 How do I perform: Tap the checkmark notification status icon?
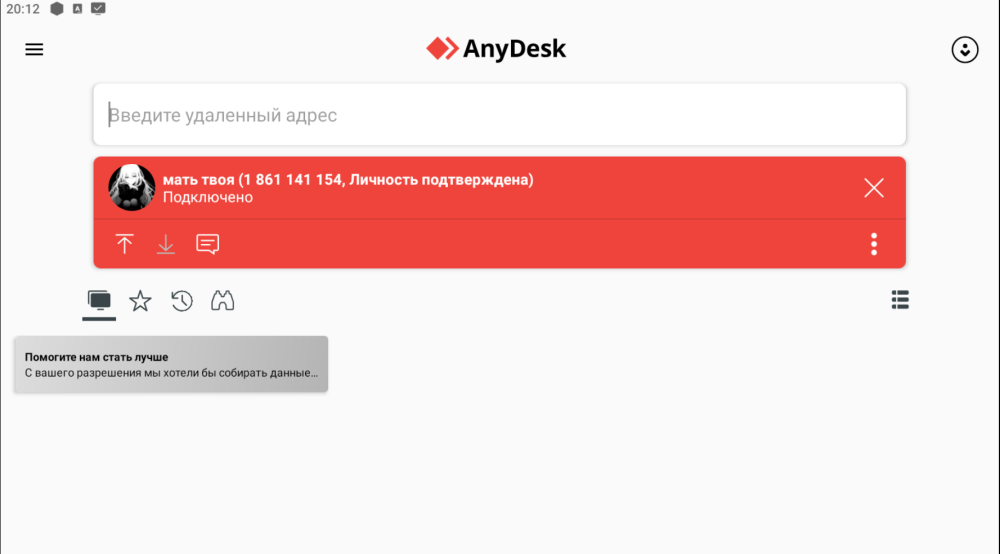coord(98,9)
